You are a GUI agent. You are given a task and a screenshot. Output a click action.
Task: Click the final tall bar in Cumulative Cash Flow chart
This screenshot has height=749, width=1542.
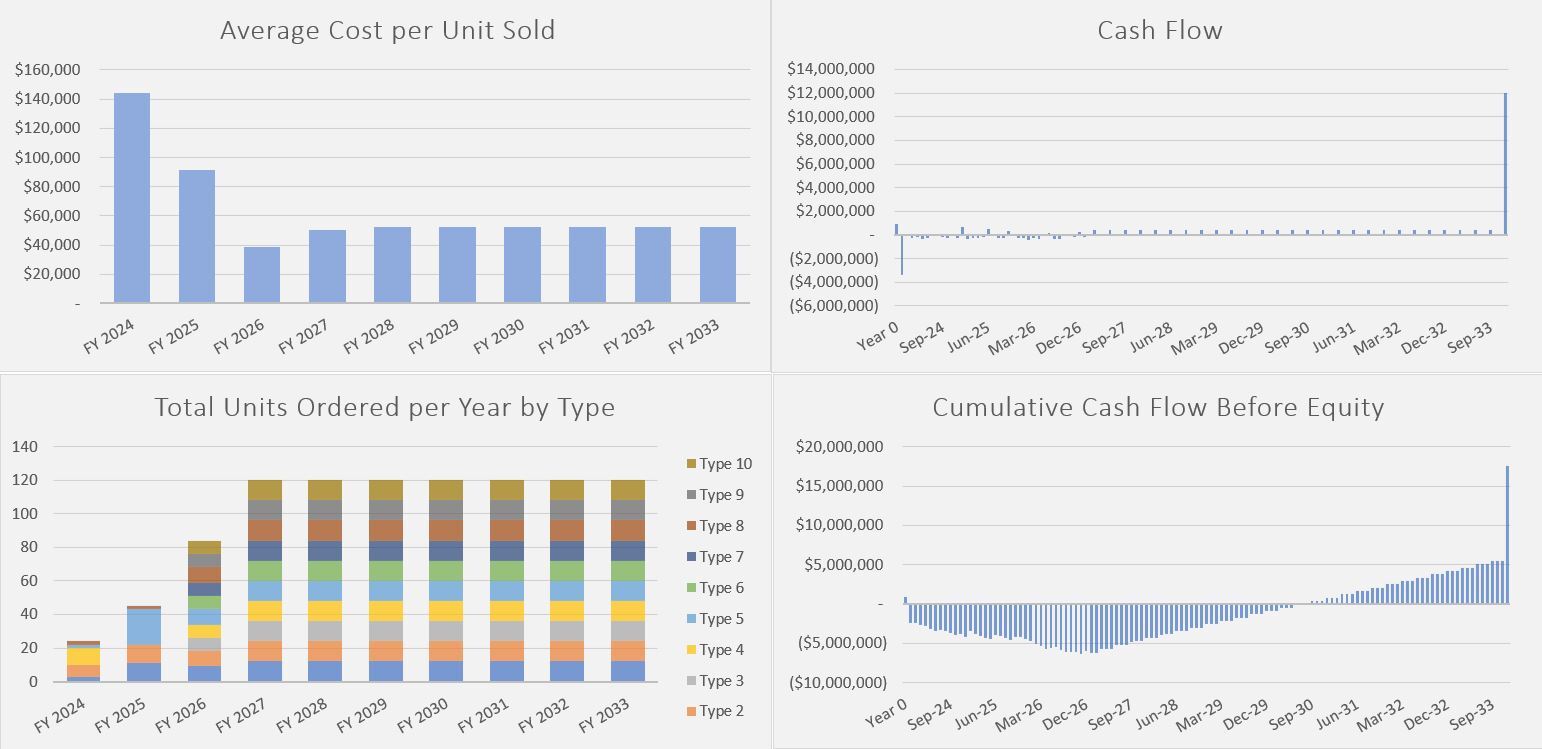pos(1507,535)
